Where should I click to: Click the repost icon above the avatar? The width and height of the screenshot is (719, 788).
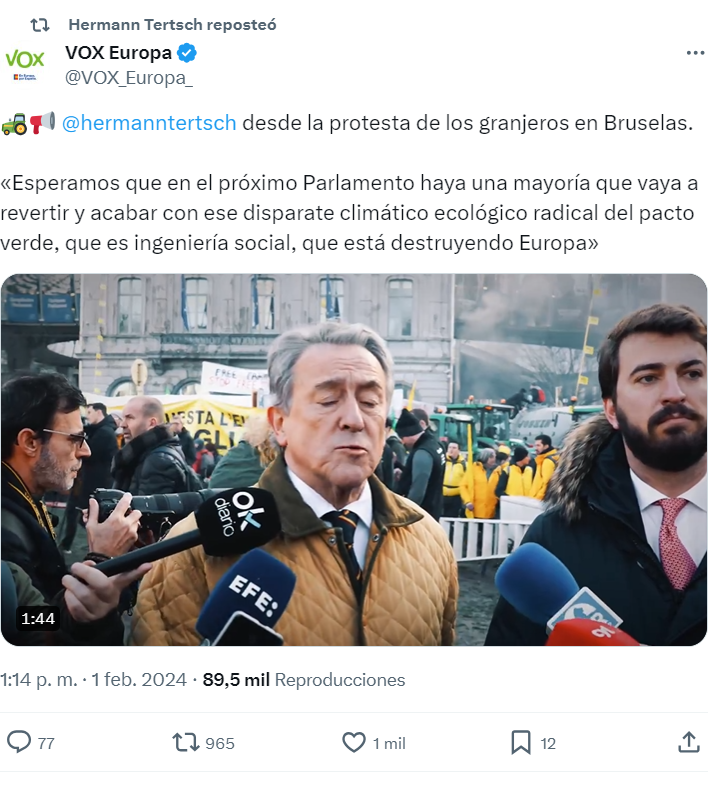40,24
